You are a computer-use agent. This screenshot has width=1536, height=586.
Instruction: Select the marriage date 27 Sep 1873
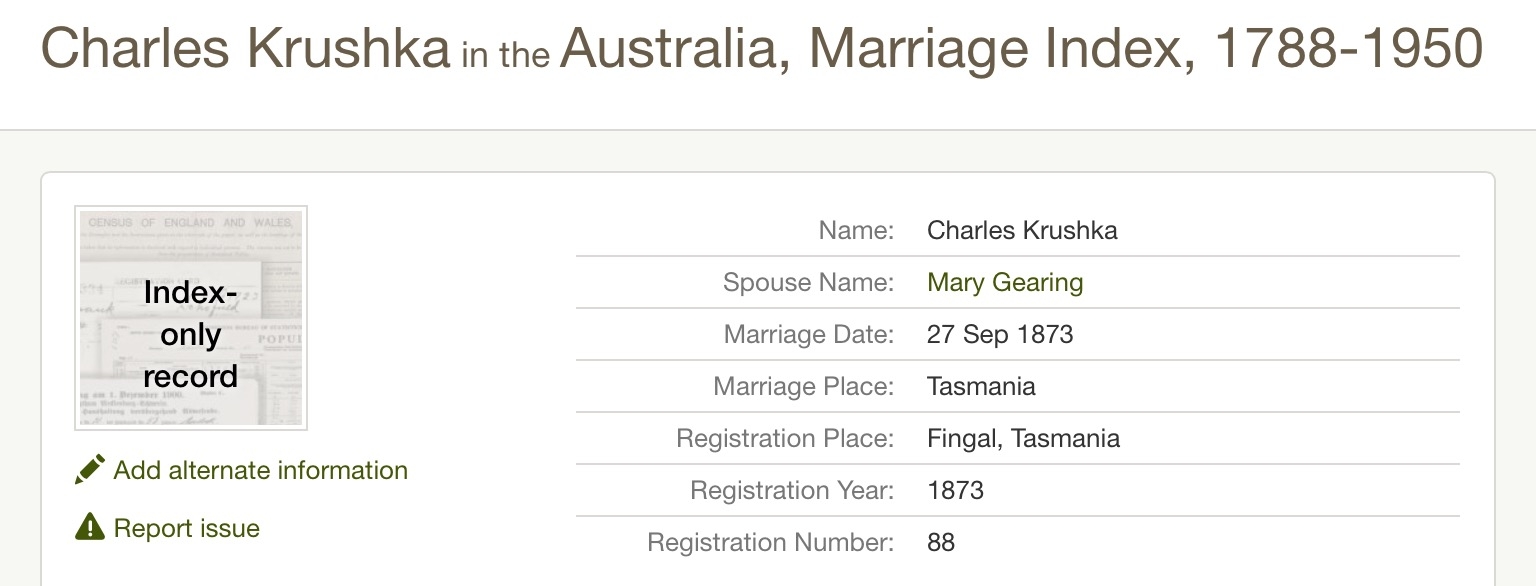[1000, 334]
